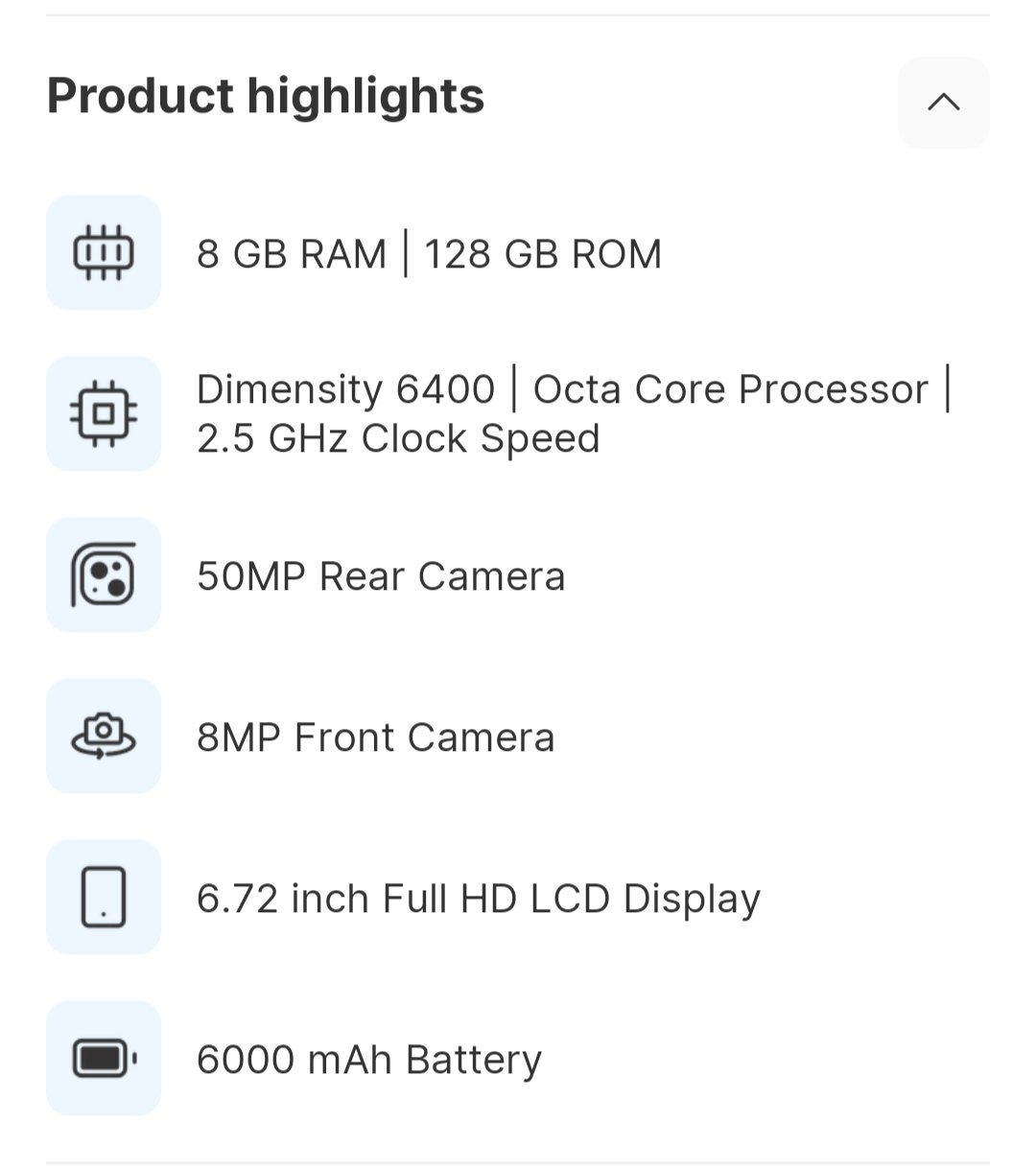Select the Dimensity 6400 text
Viewport: 1036px width, 1170px height.
pyautogui.click(x=345, y=389)
